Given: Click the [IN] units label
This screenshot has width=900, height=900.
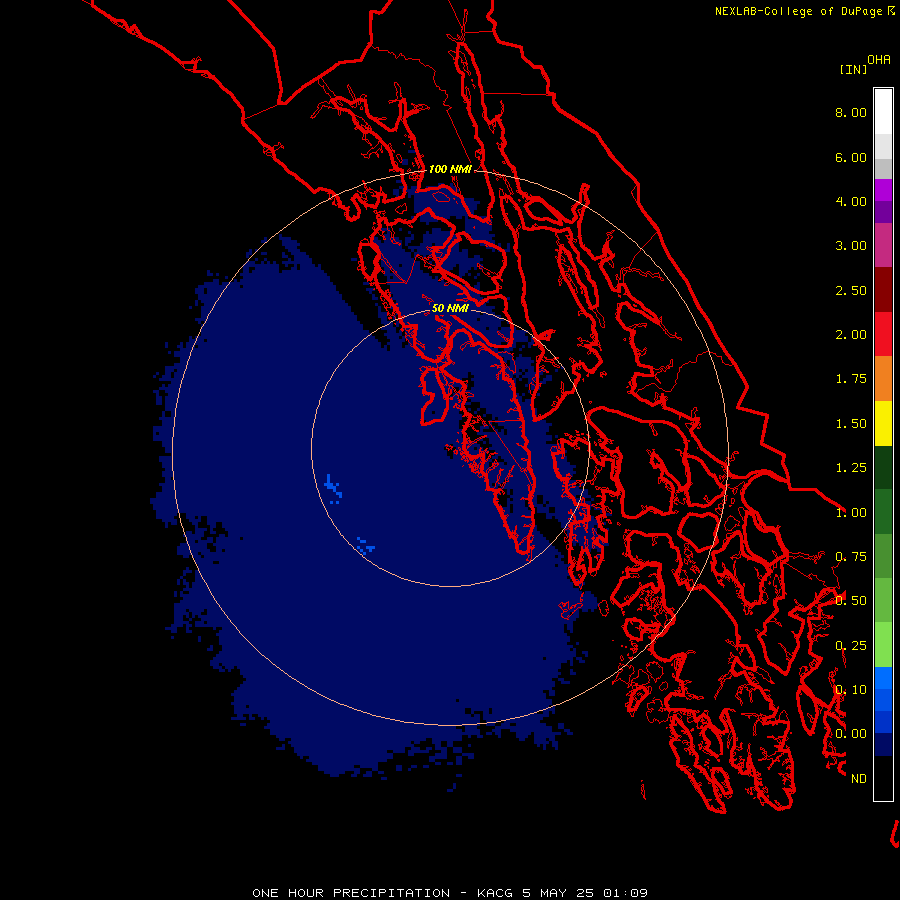Looking at the screenshot, I should (853, 69).
